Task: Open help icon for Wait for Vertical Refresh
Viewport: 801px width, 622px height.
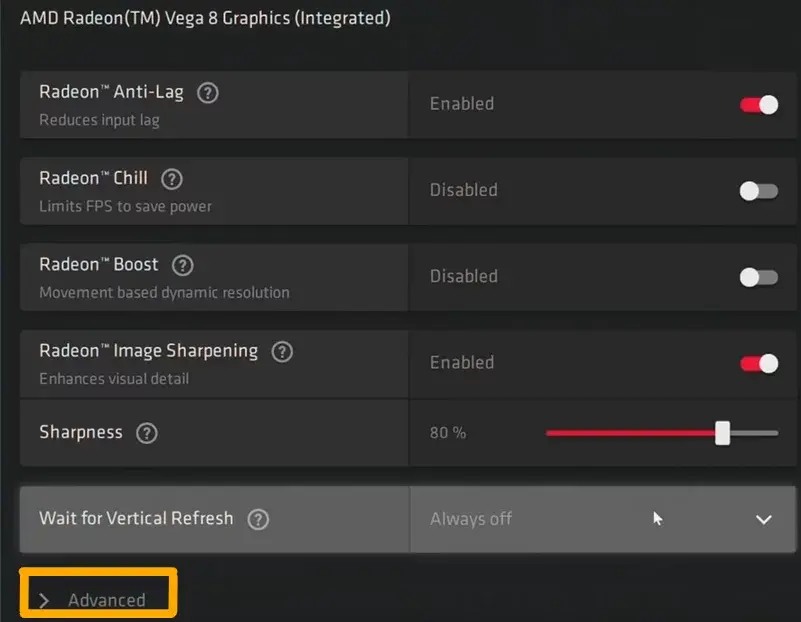Action: click(258, 519)
